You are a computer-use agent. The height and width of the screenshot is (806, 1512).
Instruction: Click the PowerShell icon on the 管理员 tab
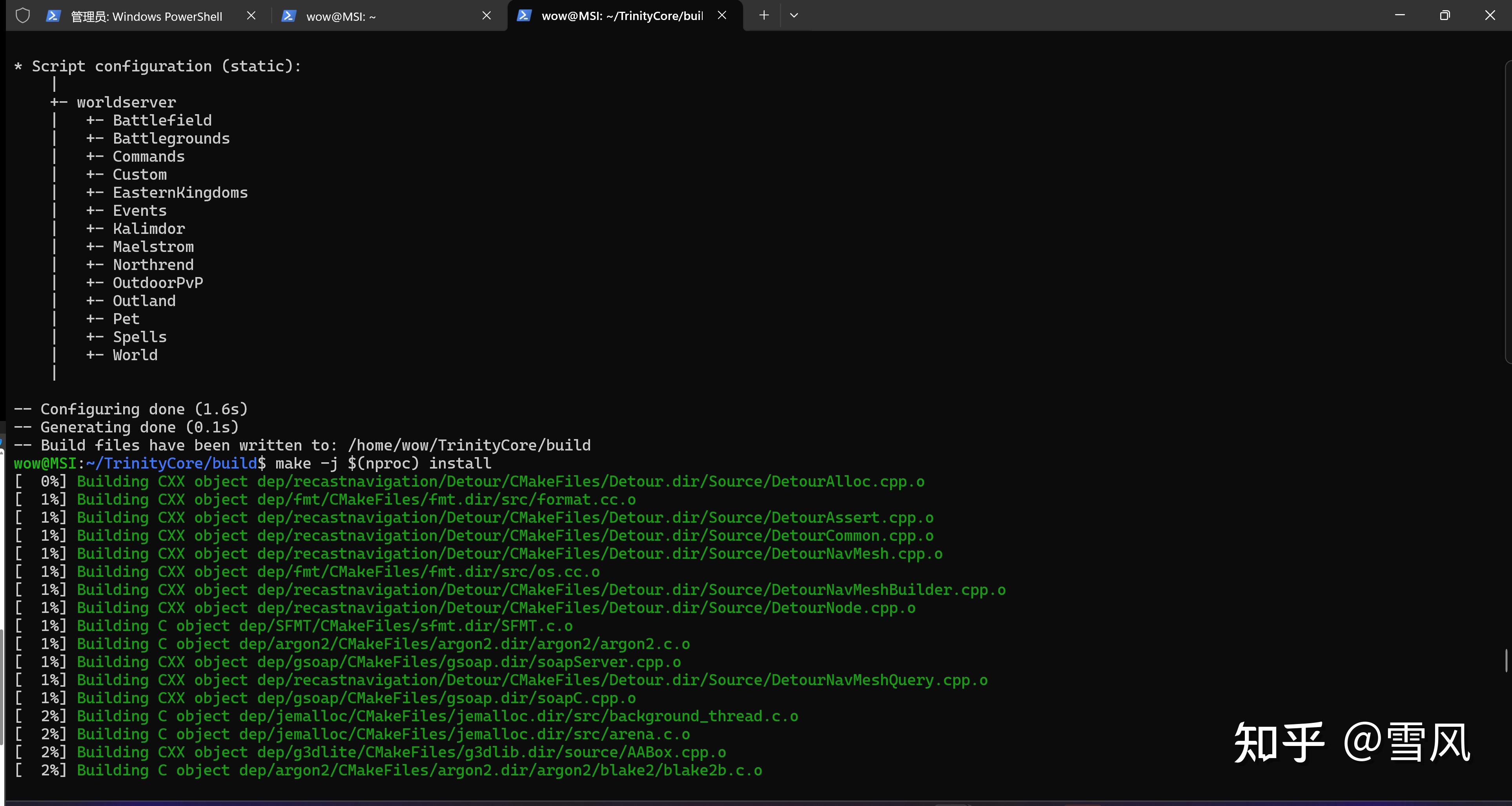(x=53, y=16)
